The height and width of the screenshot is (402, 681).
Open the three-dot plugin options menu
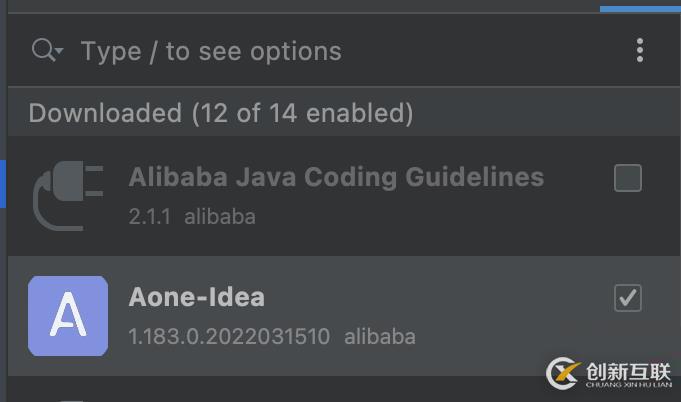640,50
